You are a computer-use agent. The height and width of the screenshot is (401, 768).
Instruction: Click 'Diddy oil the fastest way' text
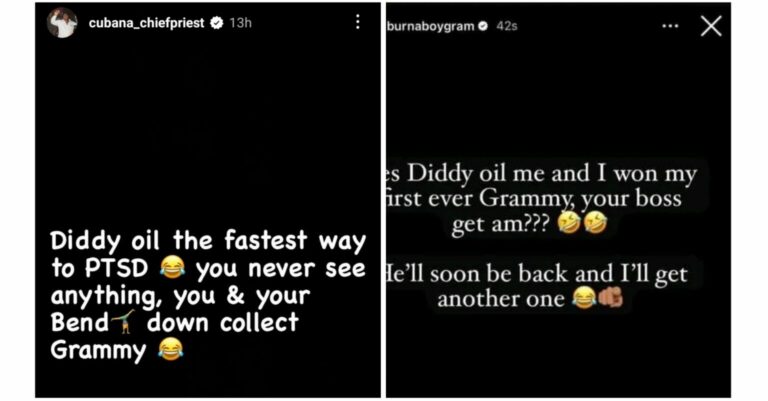tap(208, 241)
